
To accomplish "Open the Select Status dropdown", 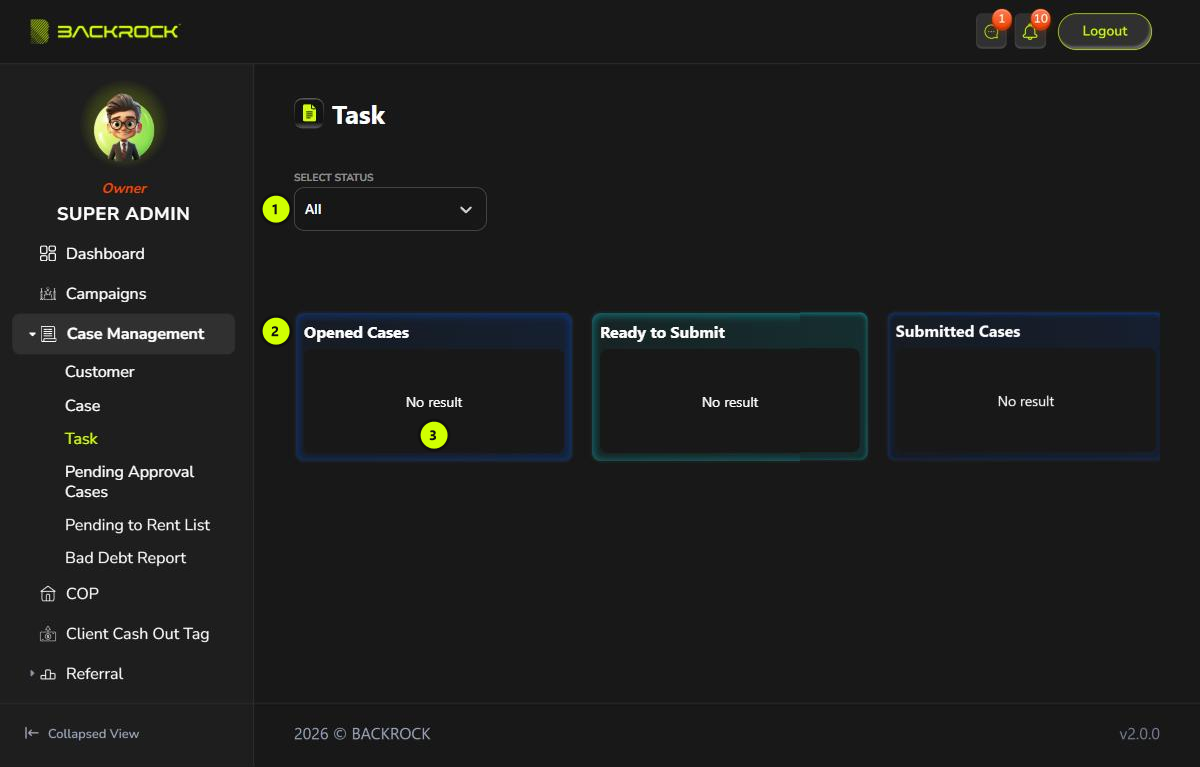I will pos(390,209).
